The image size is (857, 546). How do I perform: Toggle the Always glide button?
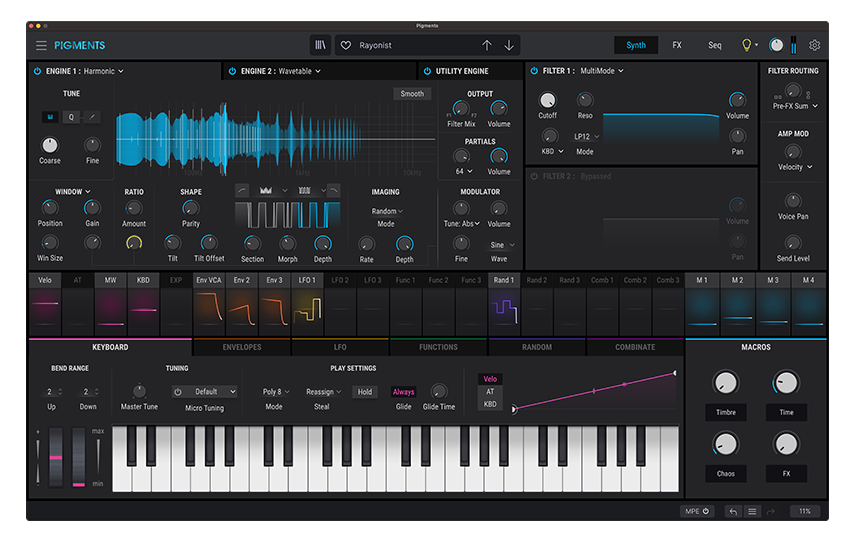tap(403, 392)
